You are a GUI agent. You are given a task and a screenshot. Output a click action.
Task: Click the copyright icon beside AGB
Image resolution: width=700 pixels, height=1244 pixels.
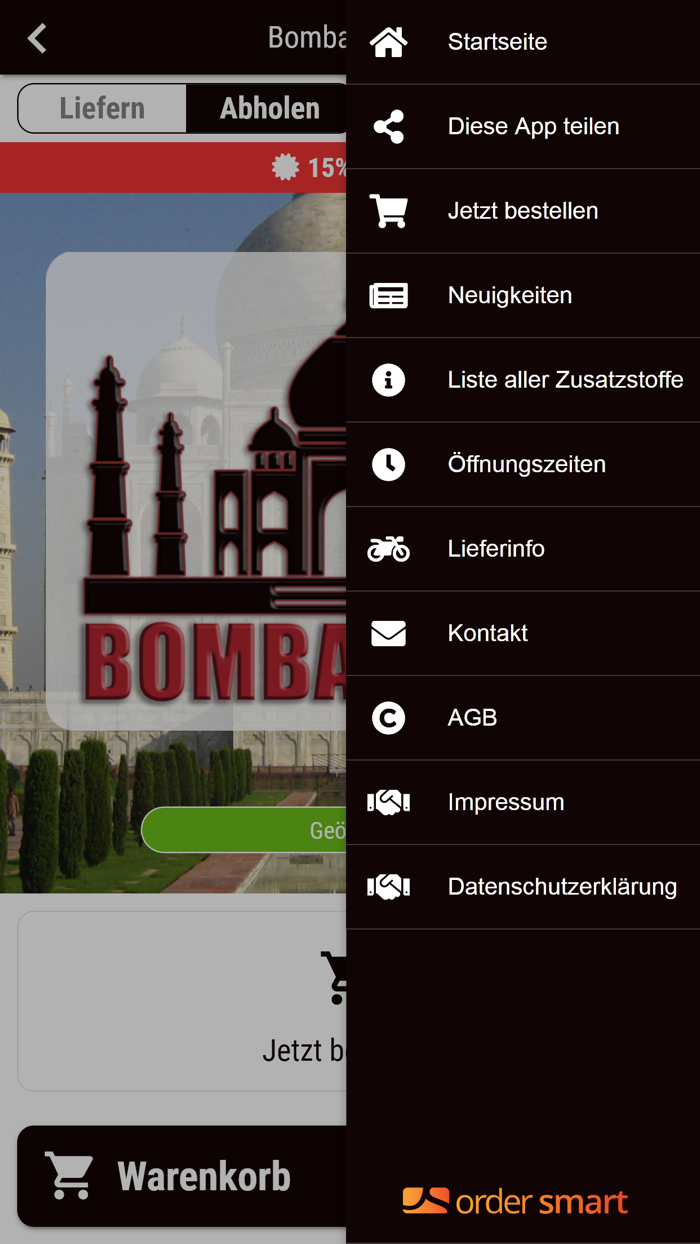(388, 718)
